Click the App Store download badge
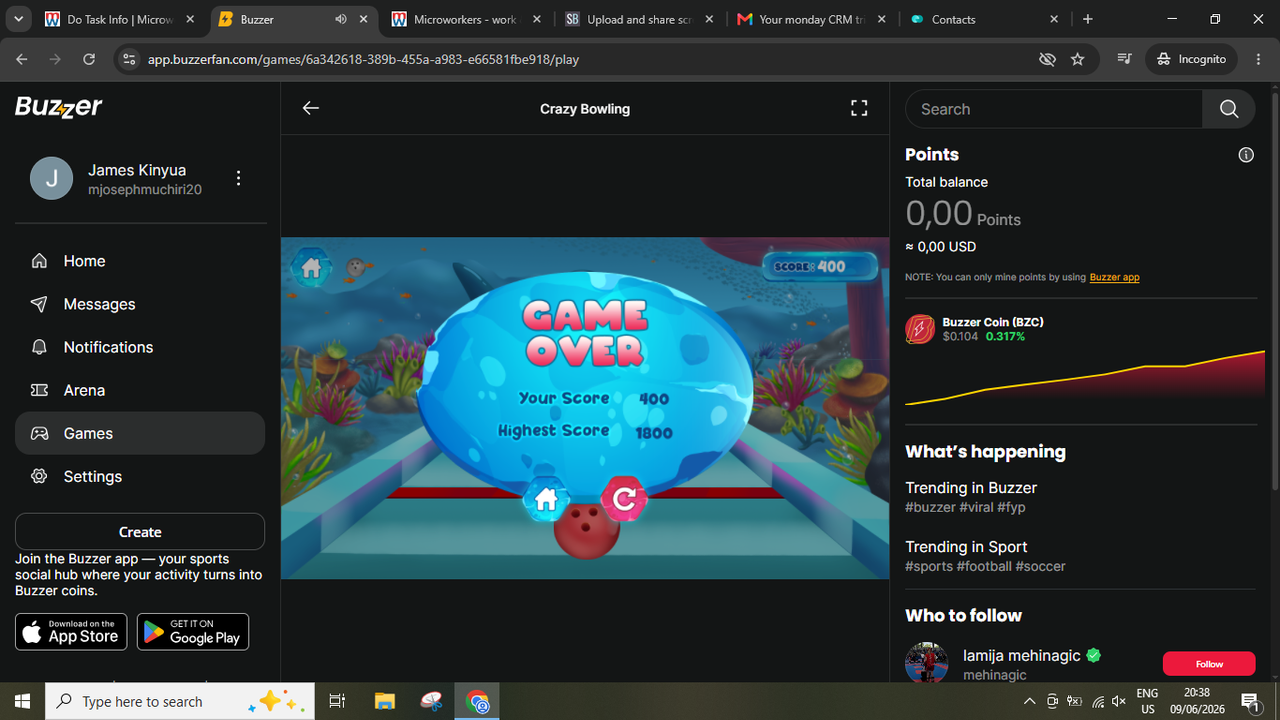 coord(71,632)
